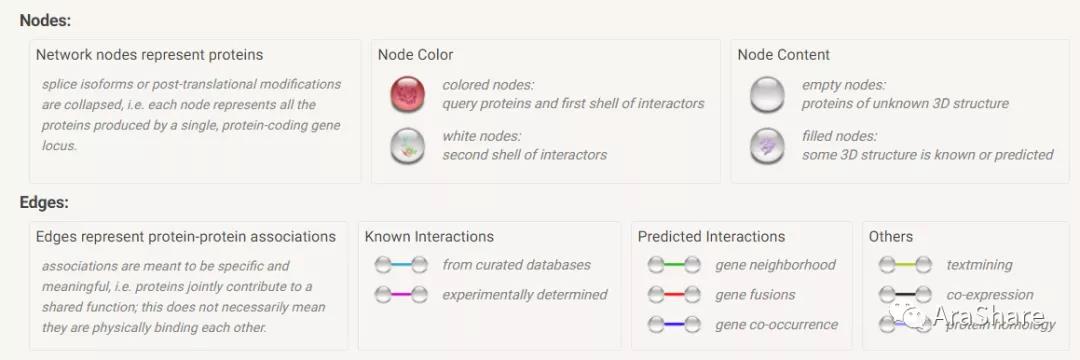Click the empty node sphere icon
This screenshot has width=1080, height=360.
(x=767, y=94)
